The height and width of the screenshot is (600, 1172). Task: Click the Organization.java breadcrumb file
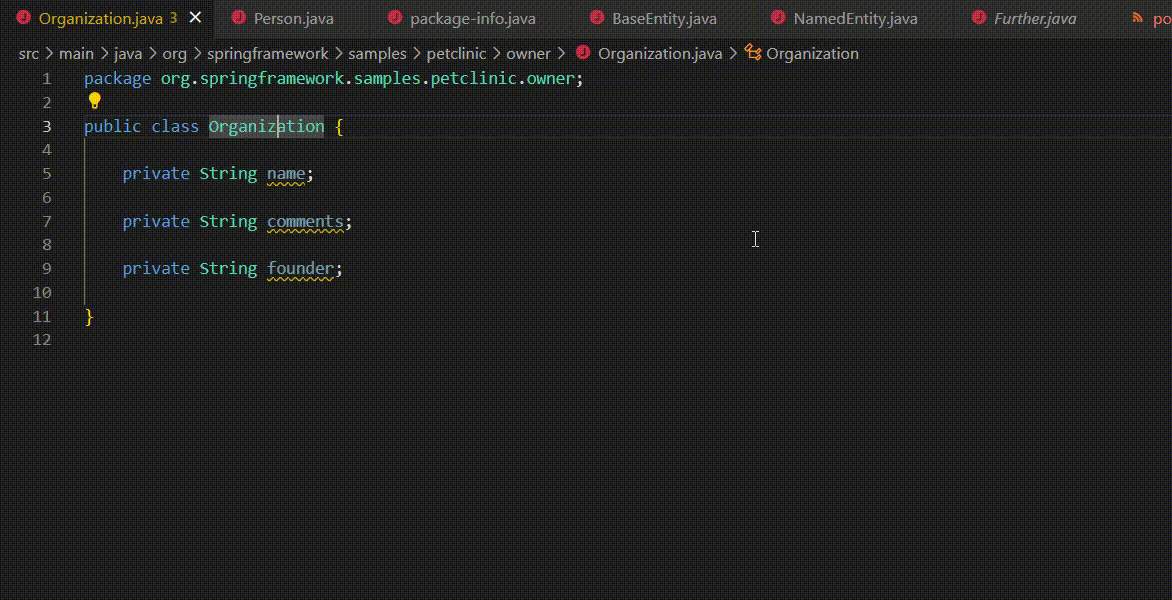660,54
